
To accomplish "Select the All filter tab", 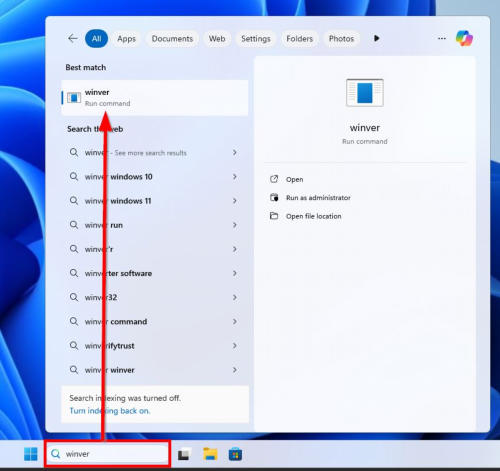I will click(96, 39).
